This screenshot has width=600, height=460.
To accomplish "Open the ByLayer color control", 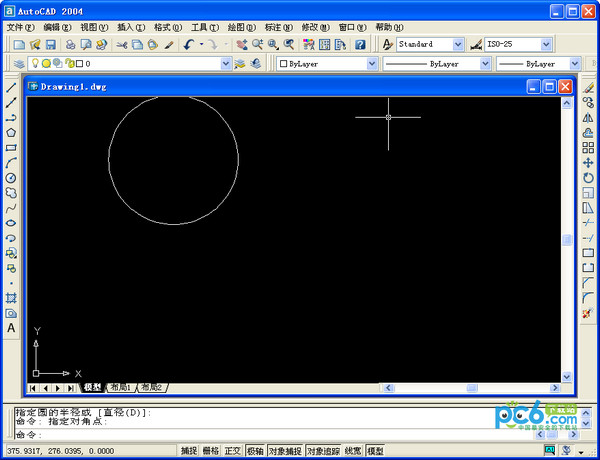I will click(325, 63).
